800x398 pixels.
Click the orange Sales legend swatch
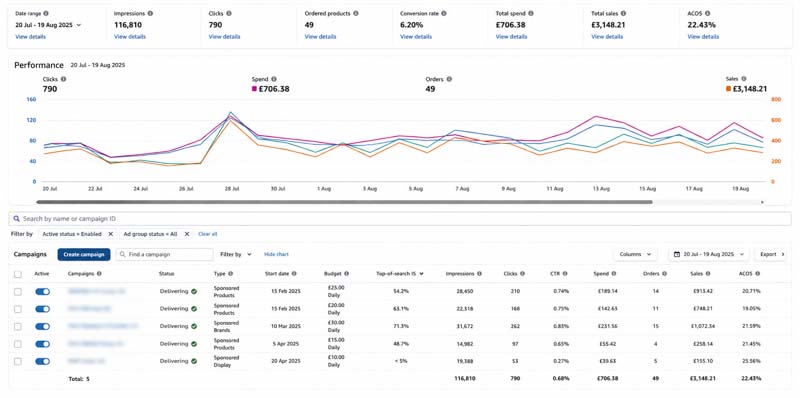tap(728, 89)
